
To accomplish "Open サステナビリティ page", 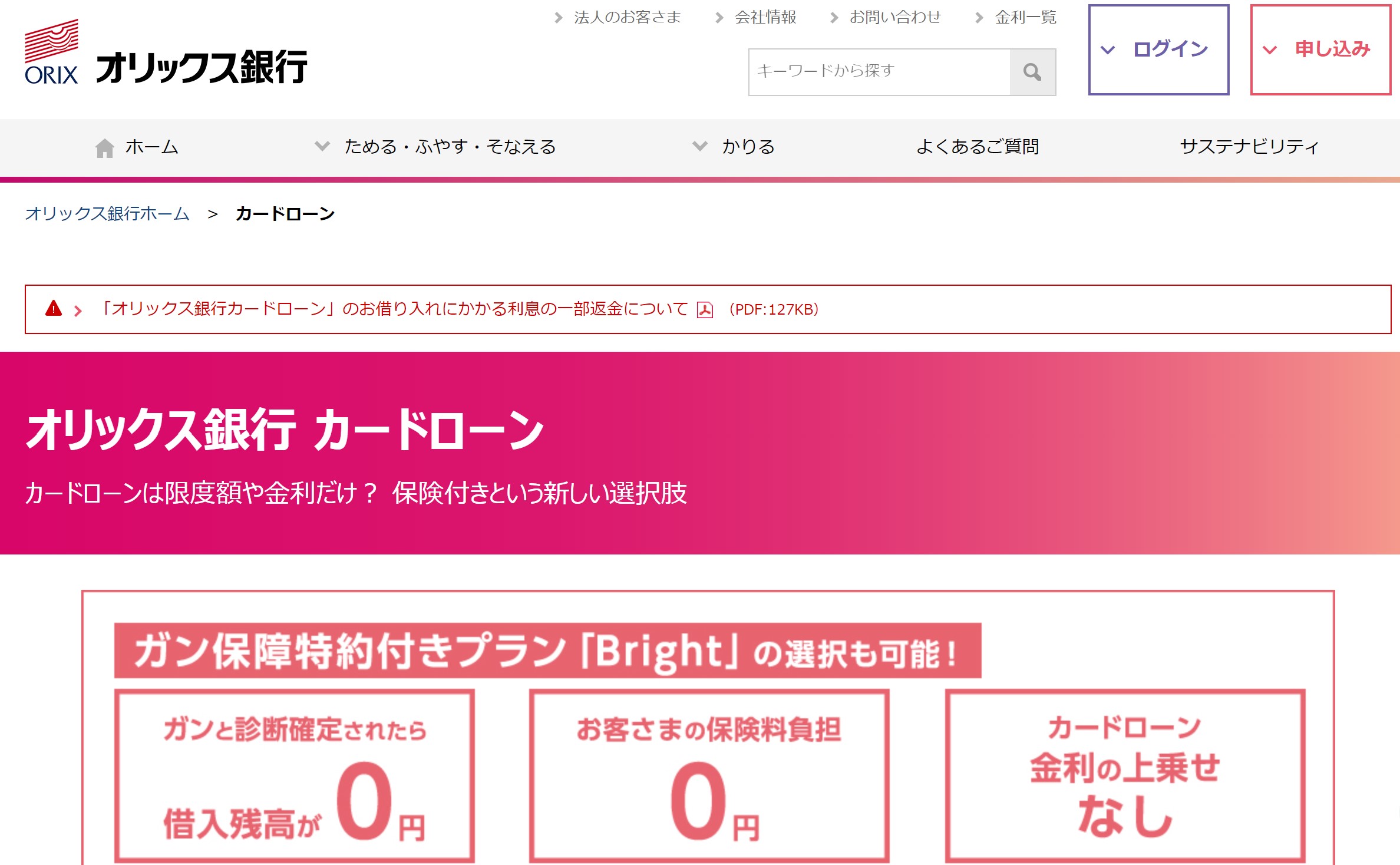I will point(1249,146).
